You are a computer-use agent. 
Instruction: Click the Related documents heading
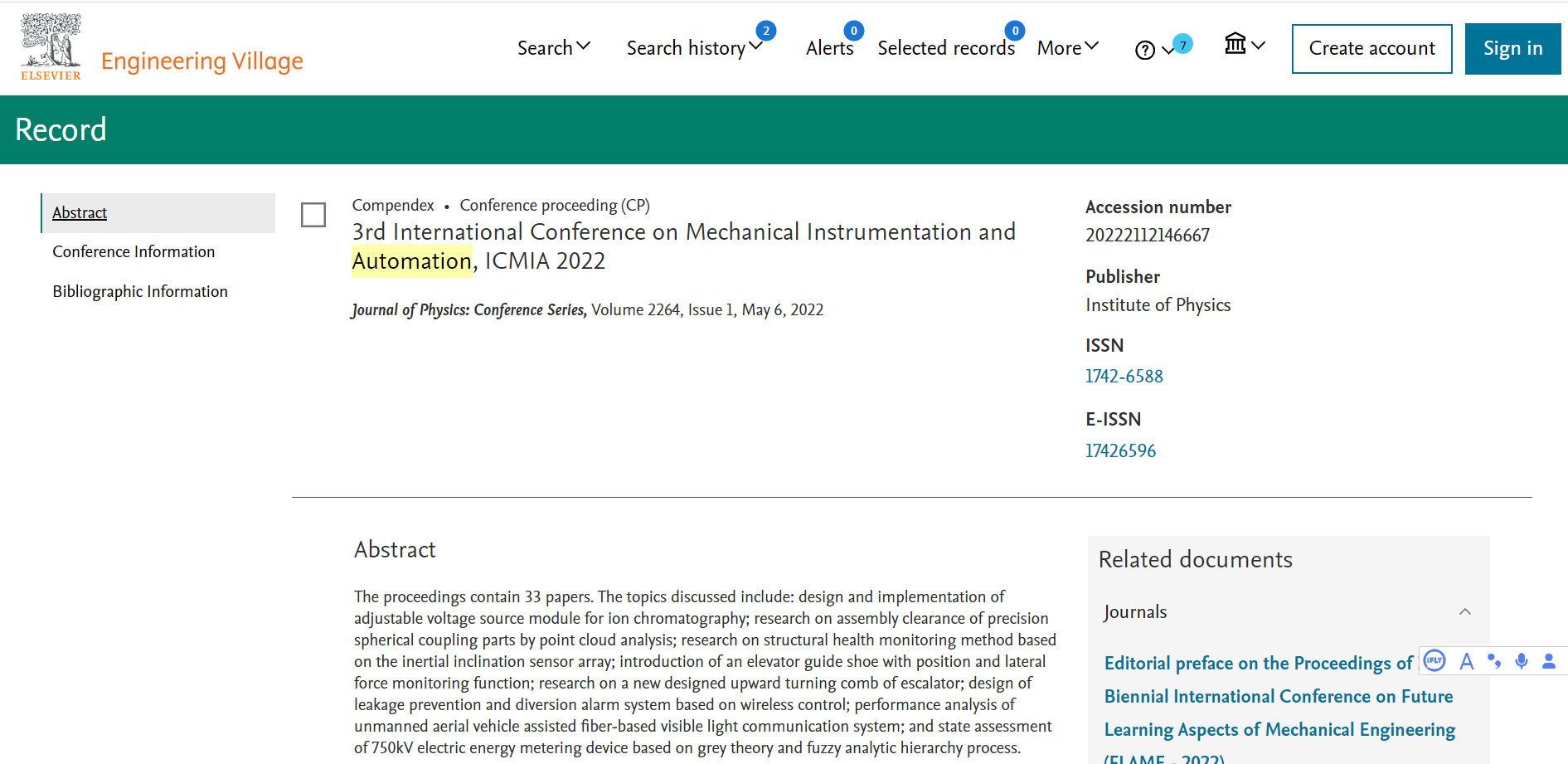pos(1196,560)
